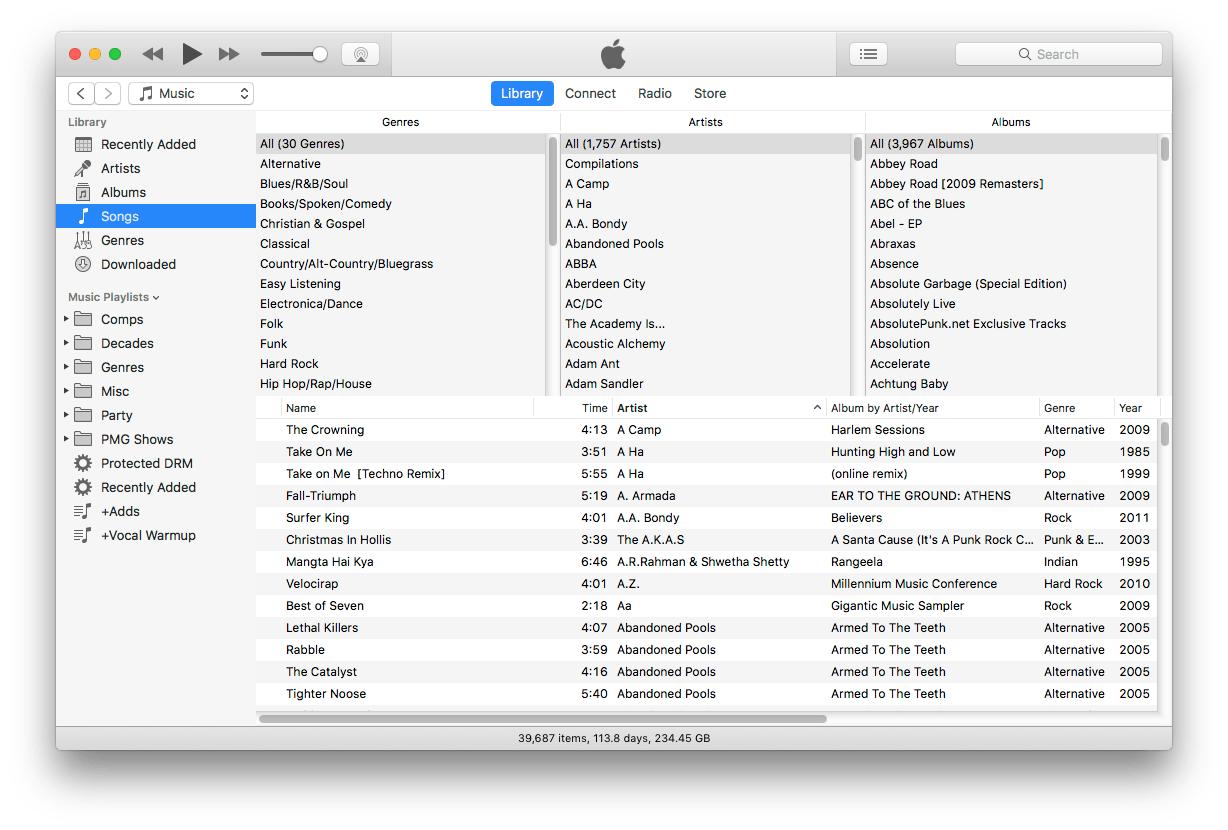This screenshot has width=1228, height=830.
Task: Click the Albums column scrollbar
Action: point(1164,148)
